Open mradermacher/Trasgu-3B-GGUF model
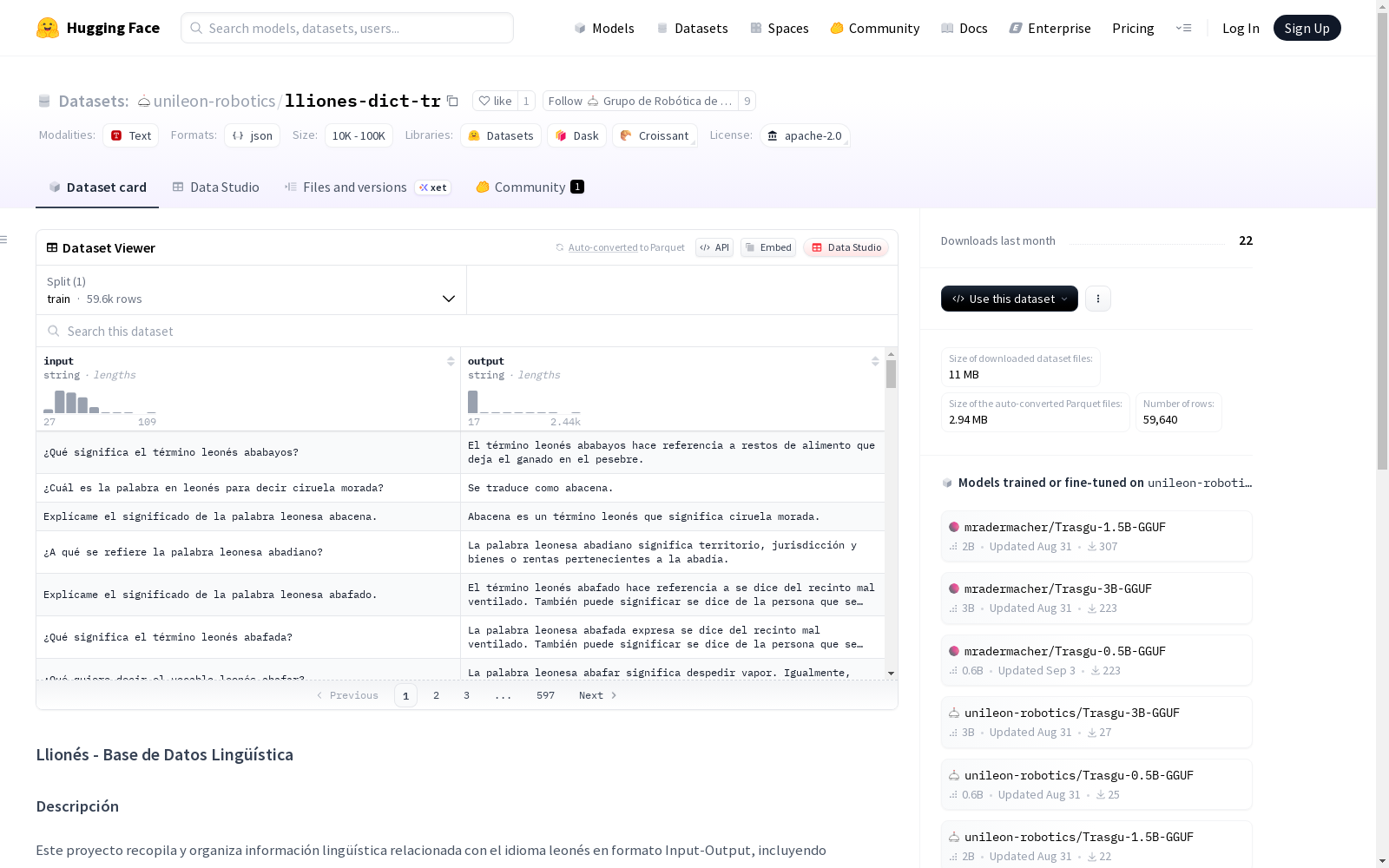1389x868 pixels. [1096, 598]
